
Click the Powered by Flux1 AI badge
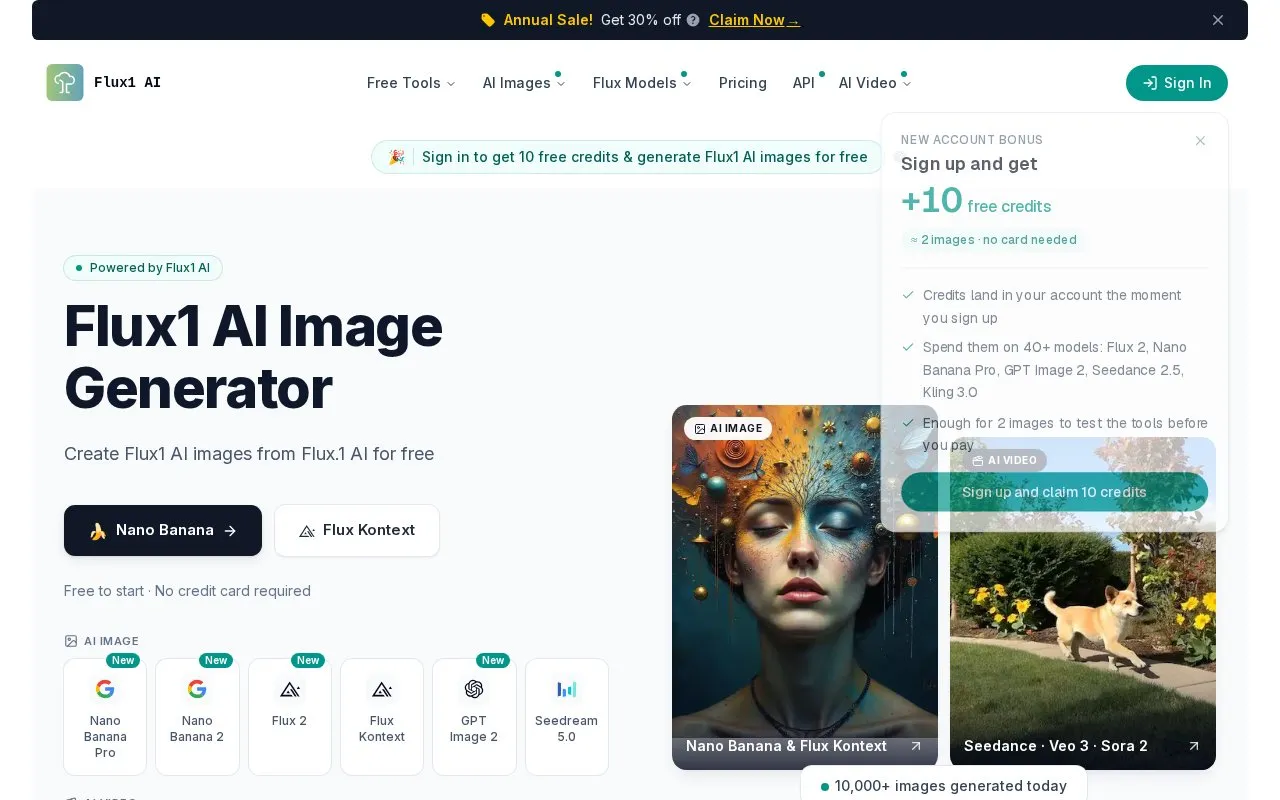(143, 268)
